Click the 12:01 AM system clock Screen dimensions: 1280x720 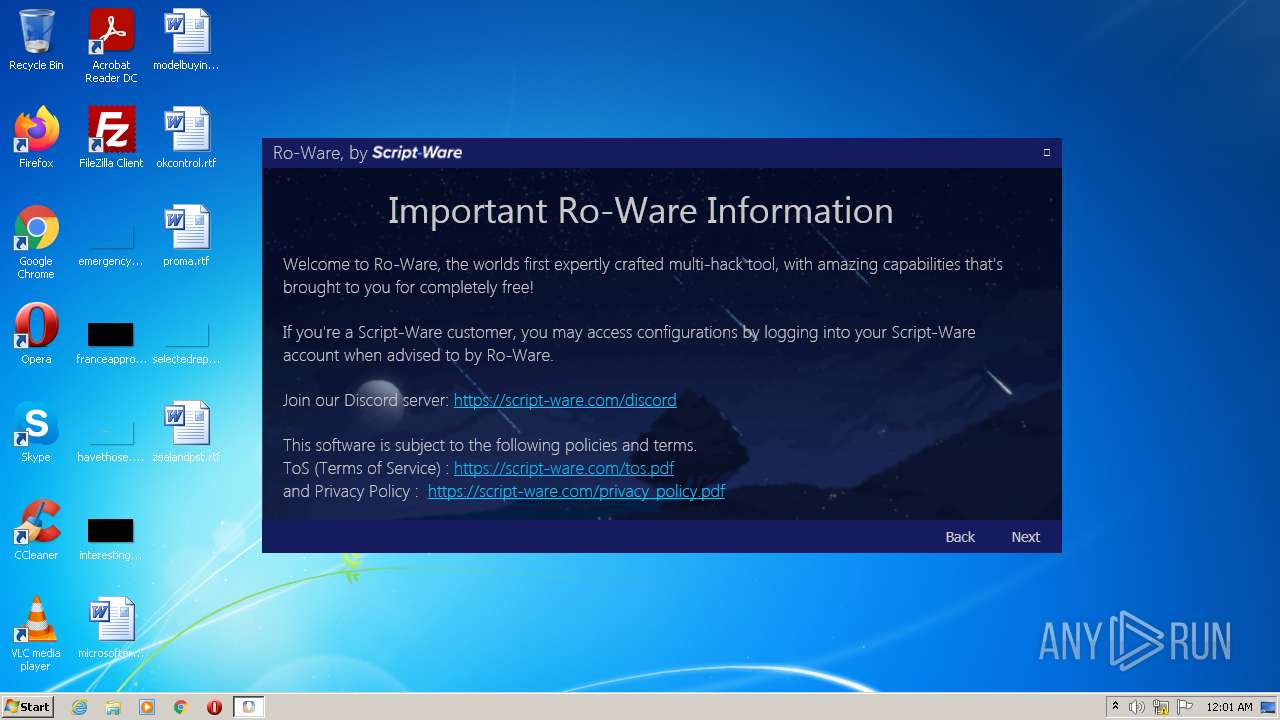(x=1229, y=707)
